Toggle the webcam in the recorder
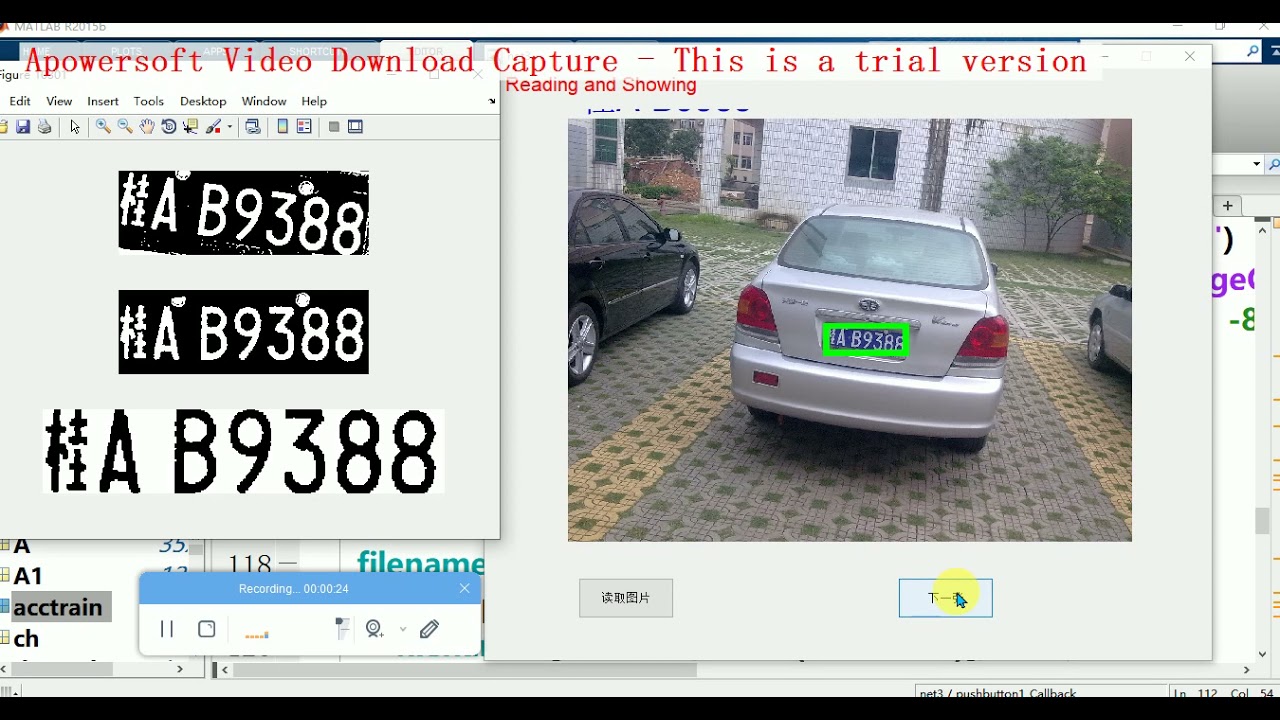The width and height of the screenshot is (1280, 720). pos(375,629)
